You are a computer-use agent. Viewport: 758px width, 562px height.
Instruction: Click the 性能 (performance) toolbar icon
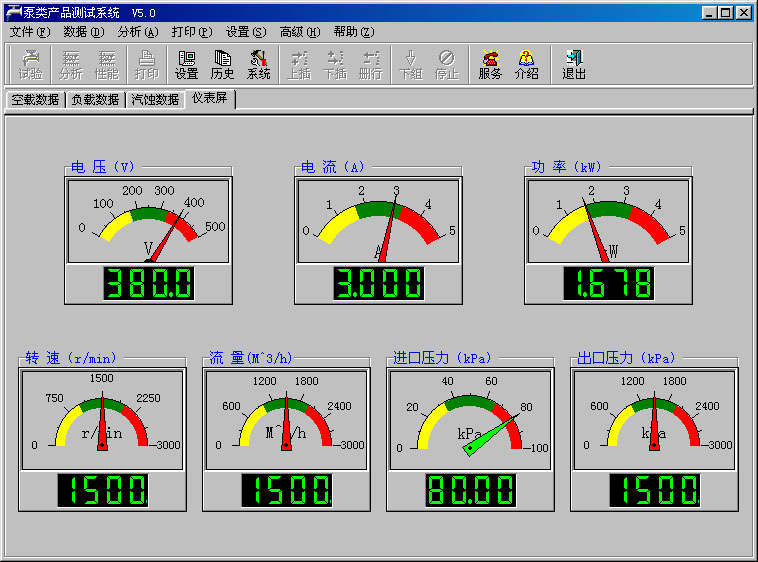(x=106, y=65)
